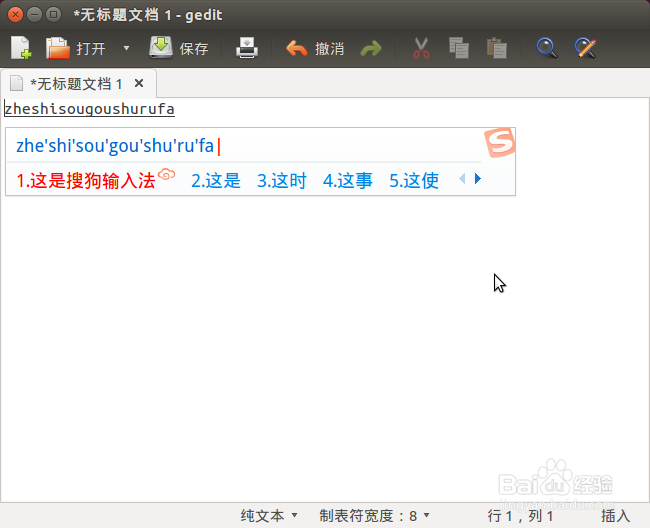
Task: Undo last action with 撤消 arrow
Action: coord(296,48)
